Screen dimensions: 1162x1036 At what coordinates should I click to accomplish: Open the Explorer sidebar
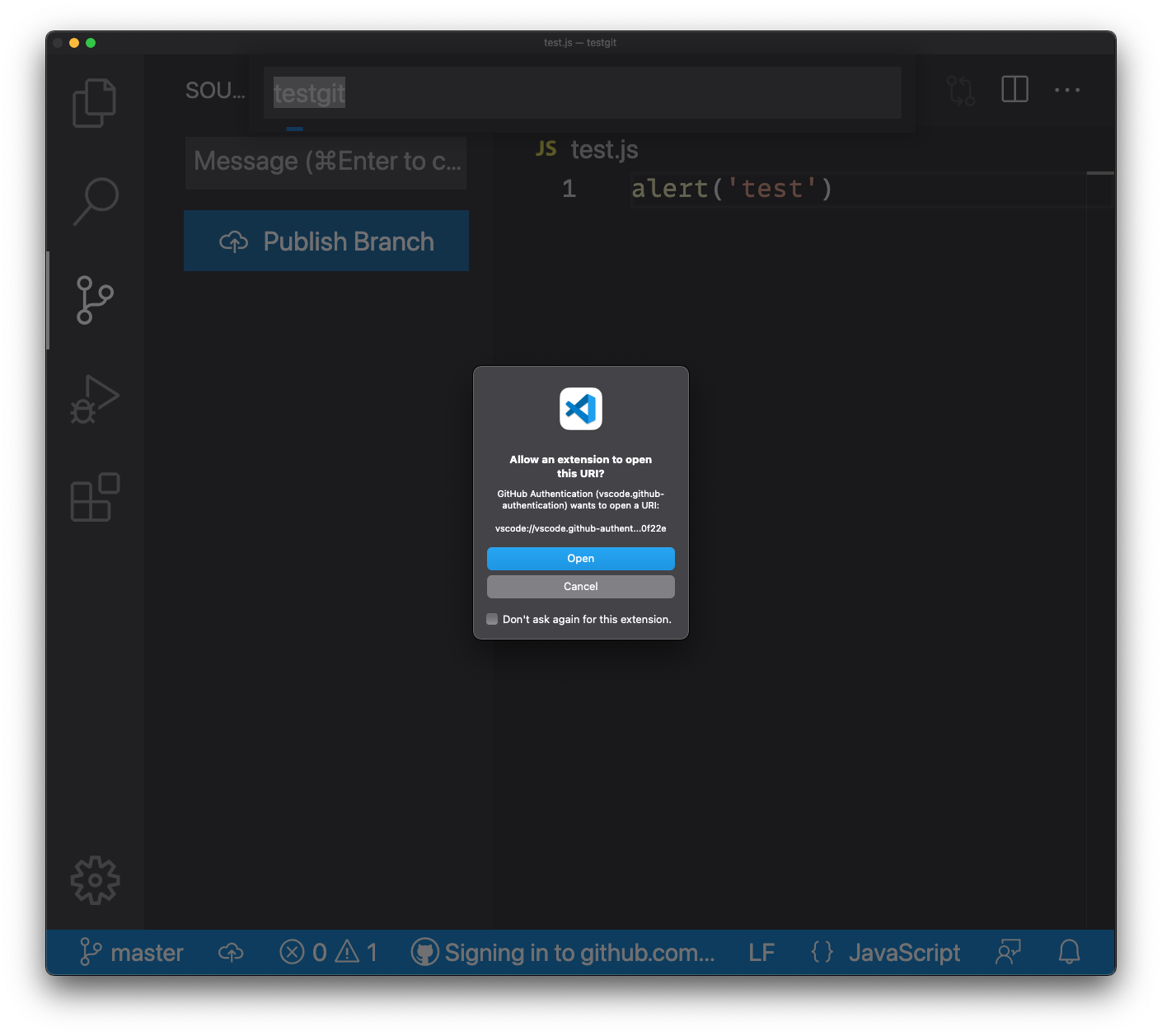(x=94, y=102)
